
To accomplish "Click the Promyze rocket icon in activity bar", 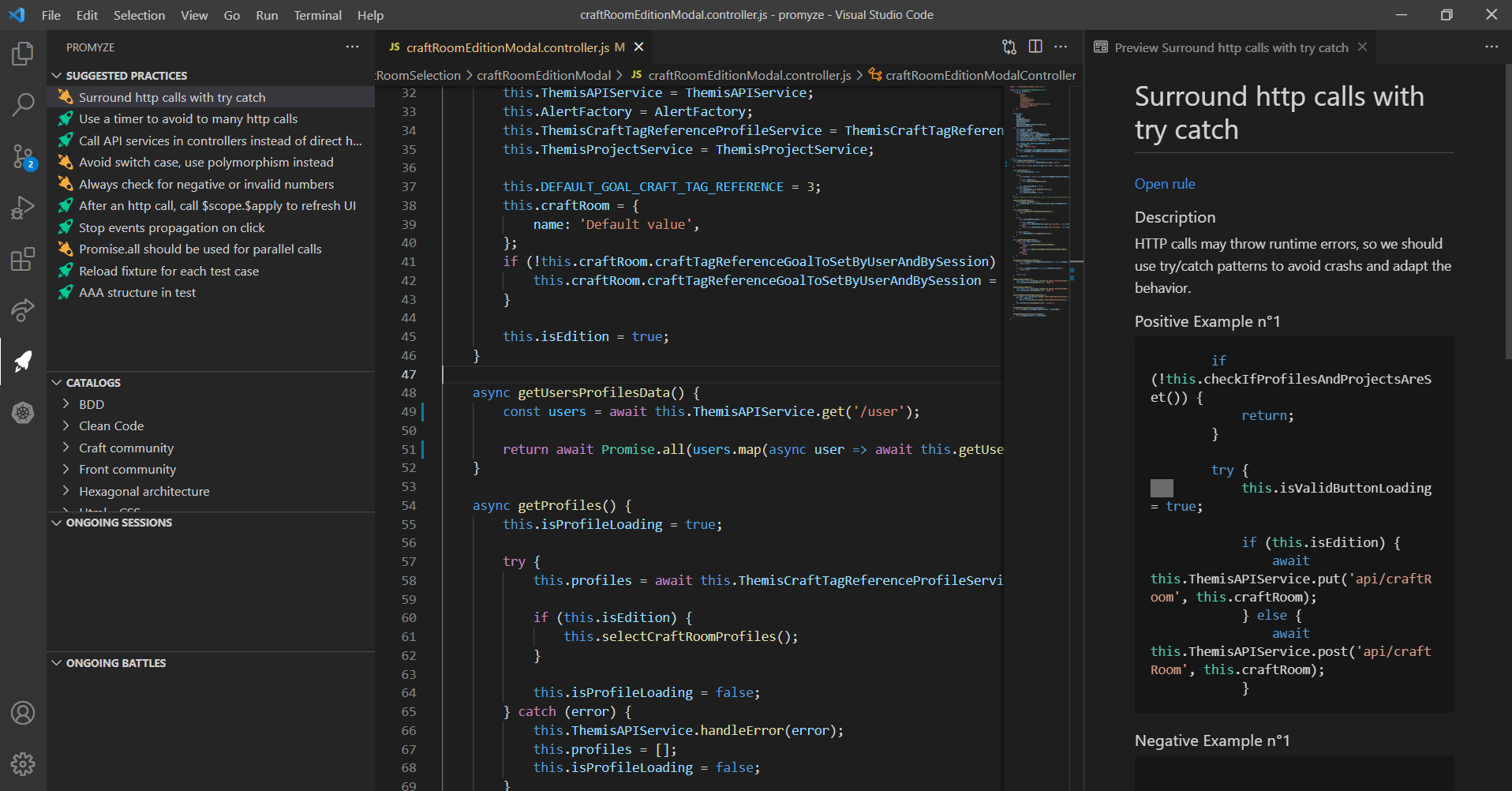I will tap(23, 362).
